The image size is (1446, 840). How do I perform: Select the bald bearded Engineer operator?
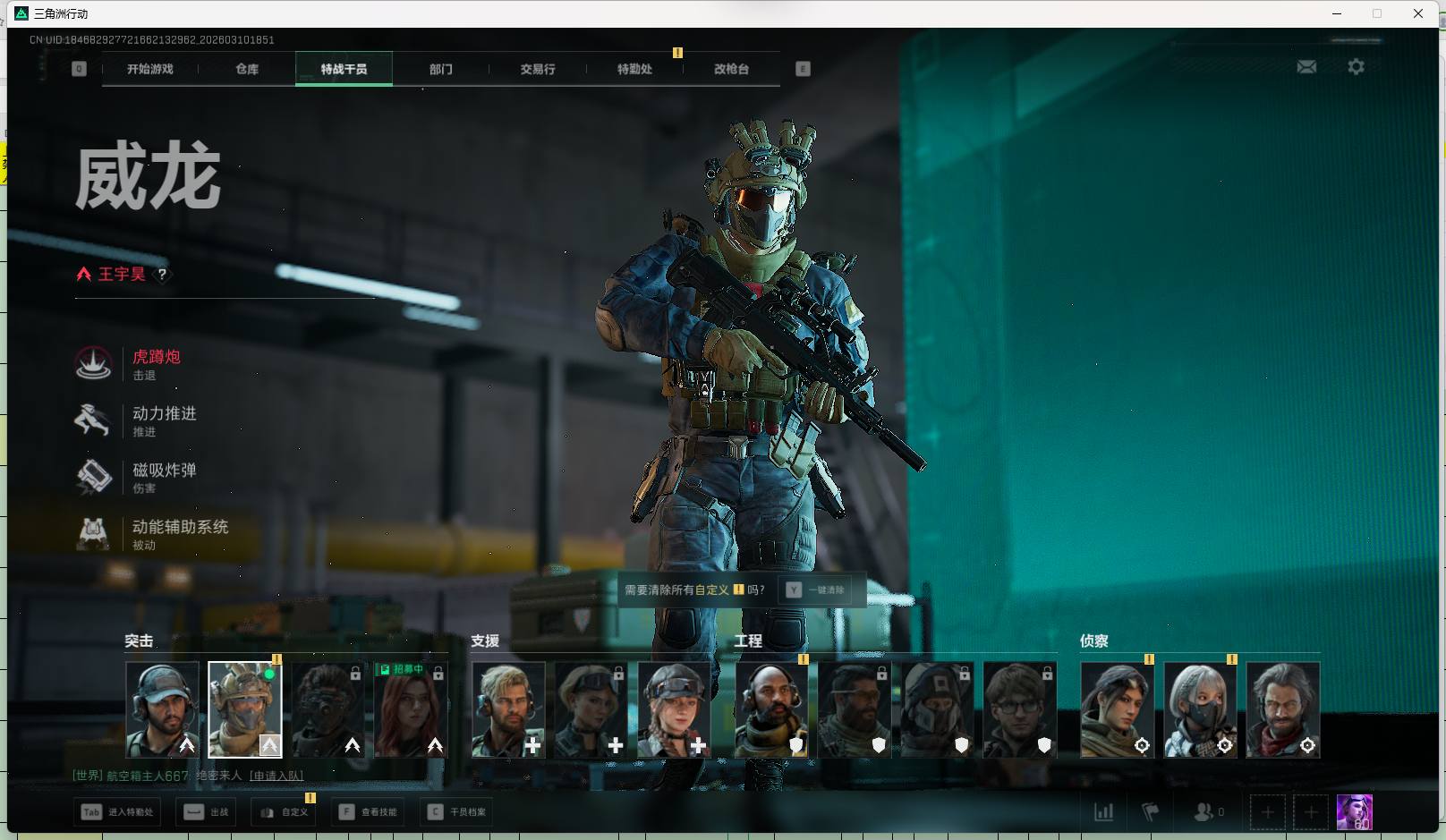[771, 710]
